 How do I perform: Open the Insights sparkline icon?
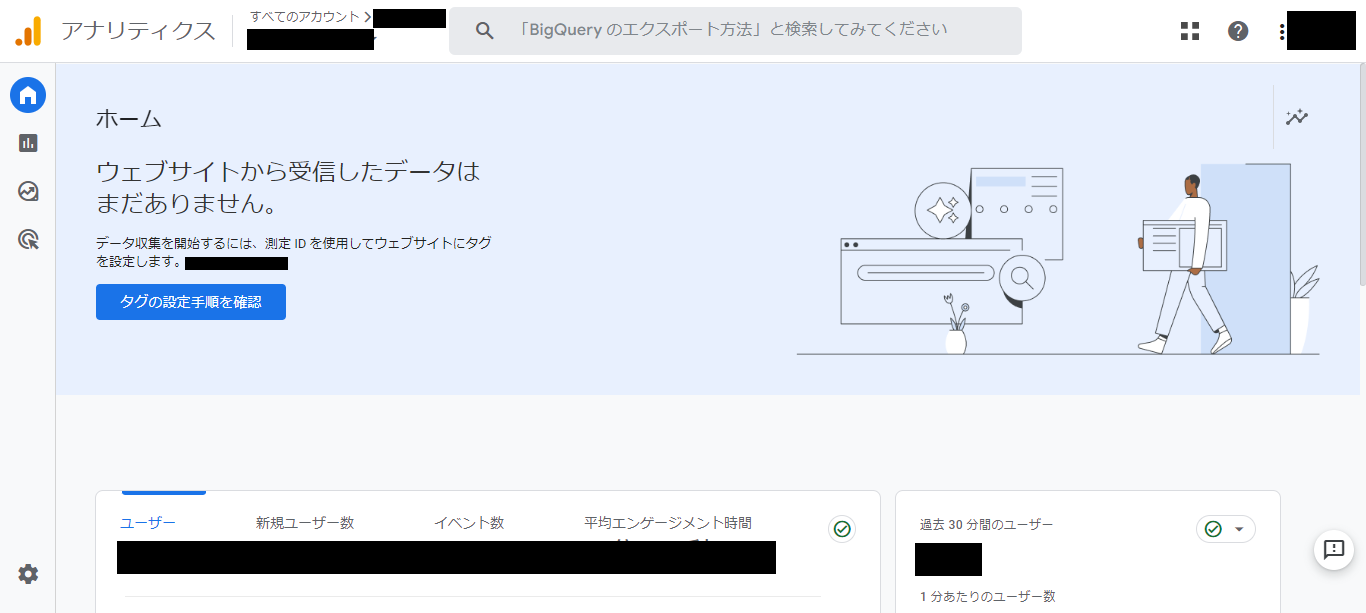1297,117
